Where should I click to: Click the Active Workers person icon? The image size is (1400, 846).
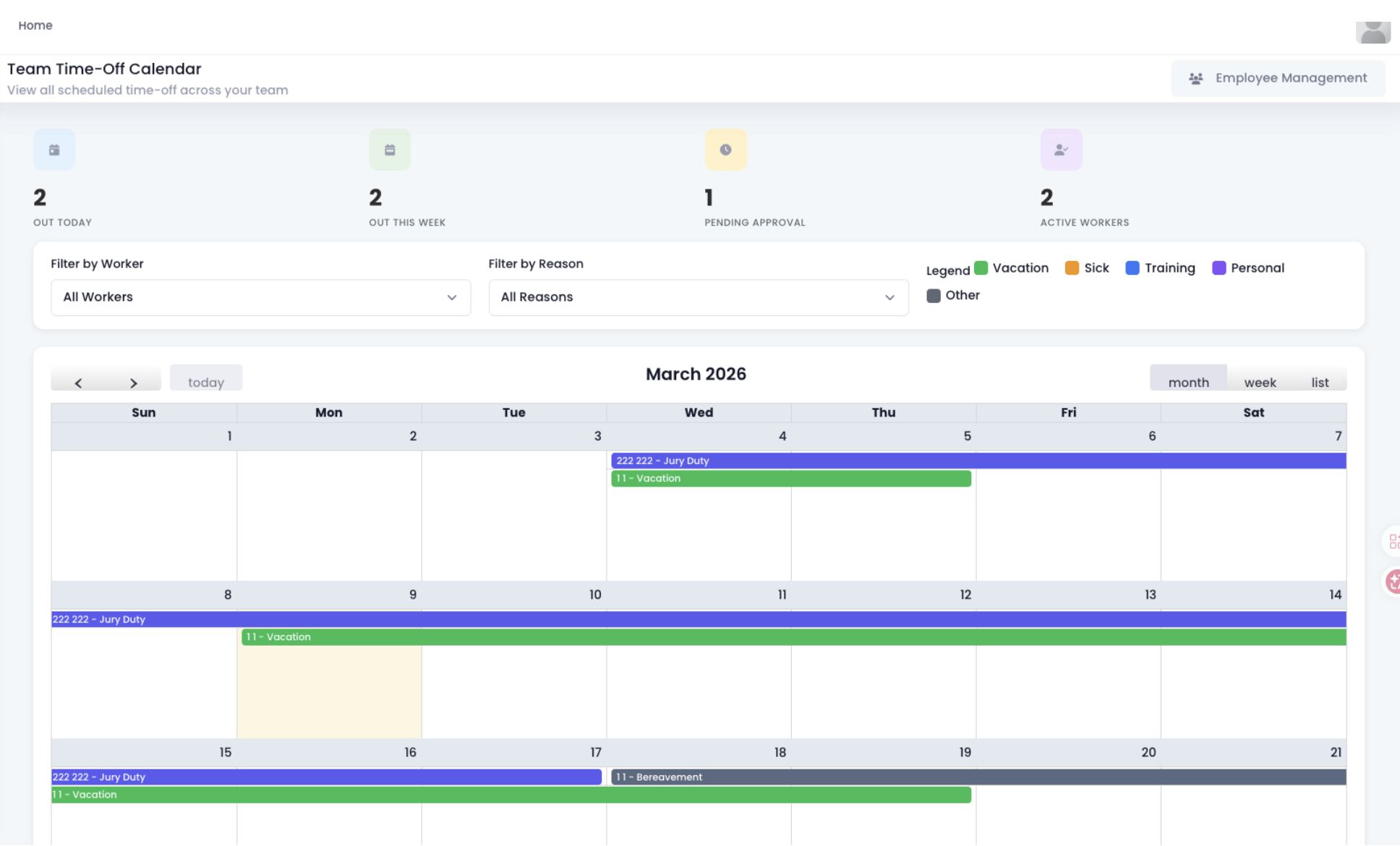click(1061, 150)
